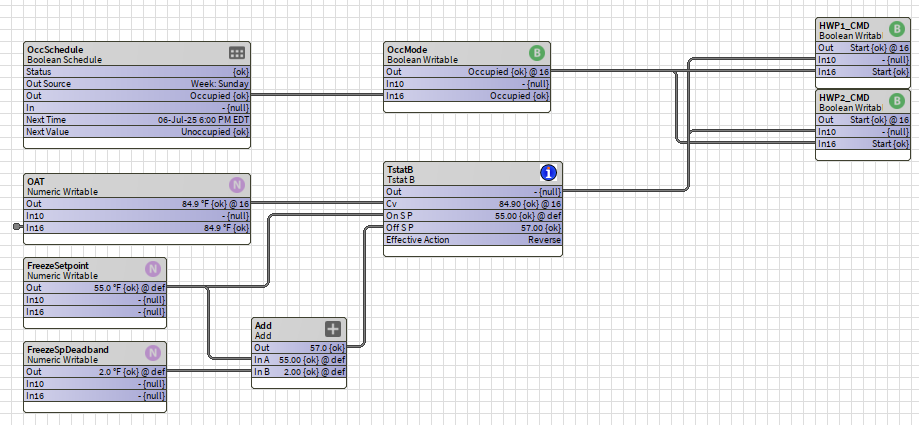
Task: Click the Effective Action row in TstatB
Action: click(472, 240)
